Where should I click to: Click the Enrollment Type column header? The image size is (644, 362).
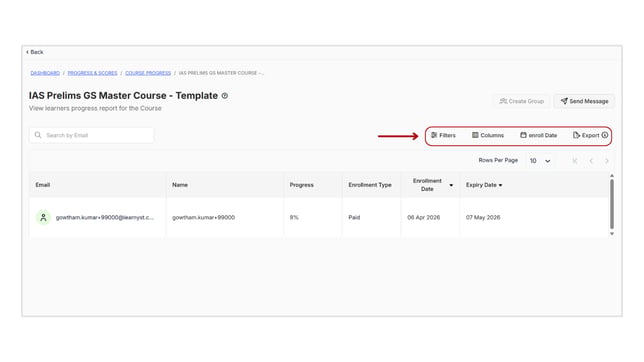(x=370, y=185)
